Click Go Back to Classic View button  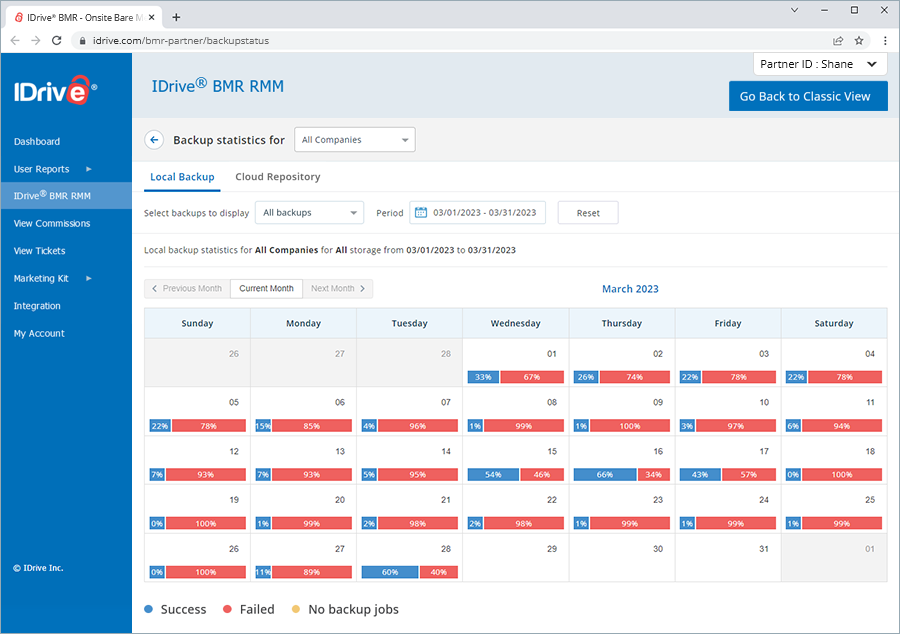click(x=808, y=96)
